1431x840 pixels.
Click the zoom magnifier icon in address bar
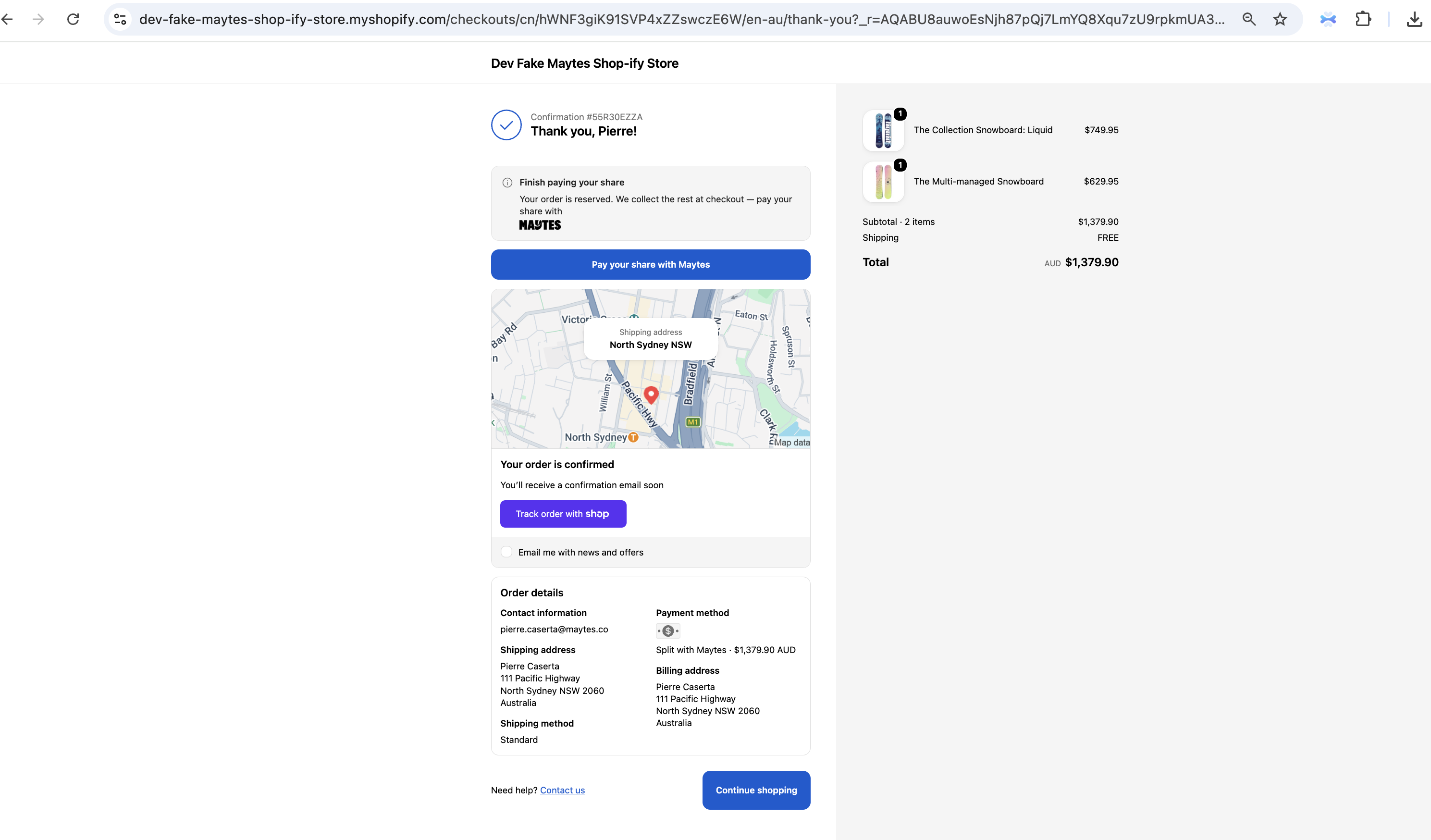point(1249,19)
